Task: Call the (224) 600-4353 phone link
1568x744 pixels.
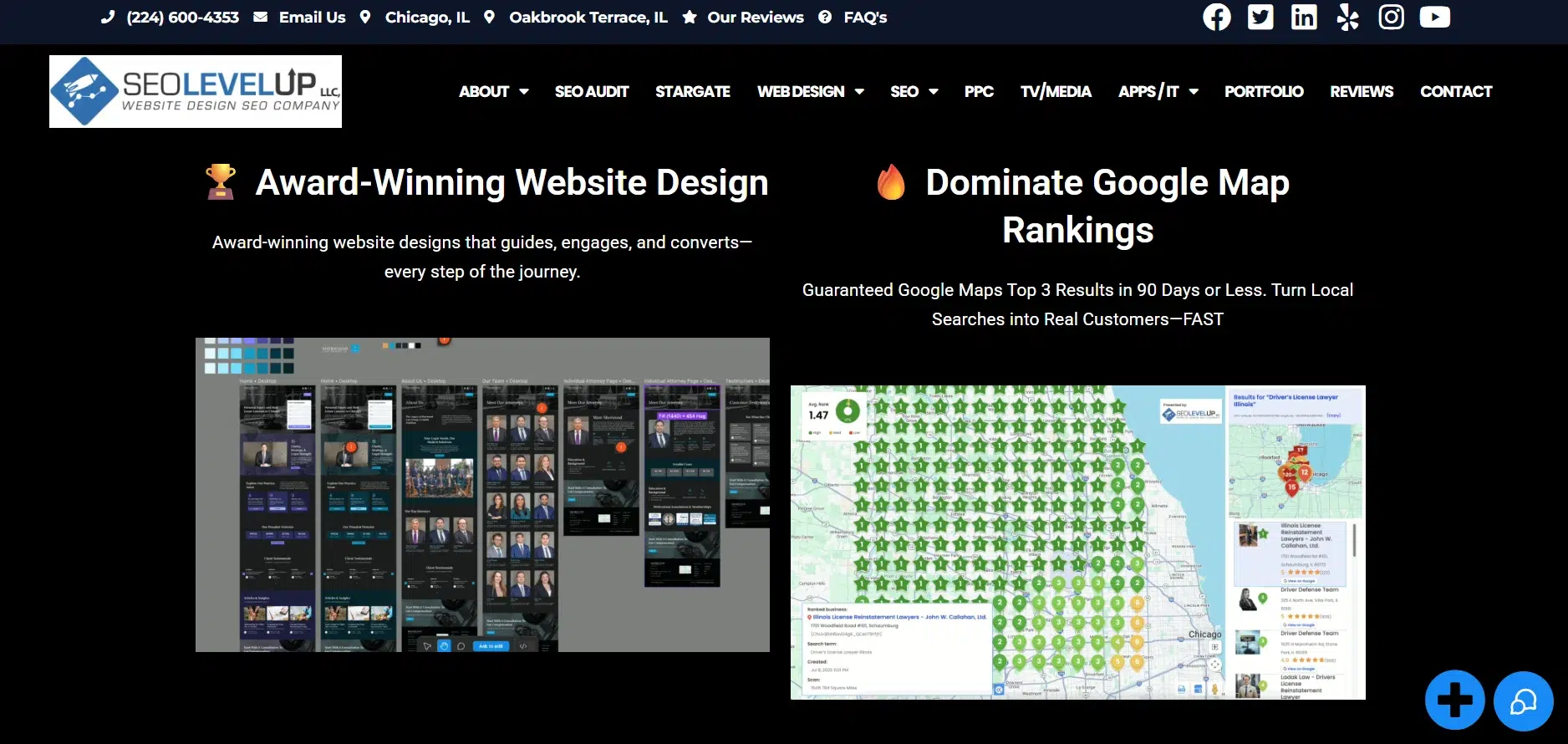Action: pyautogui.click(x=182, y=17)
